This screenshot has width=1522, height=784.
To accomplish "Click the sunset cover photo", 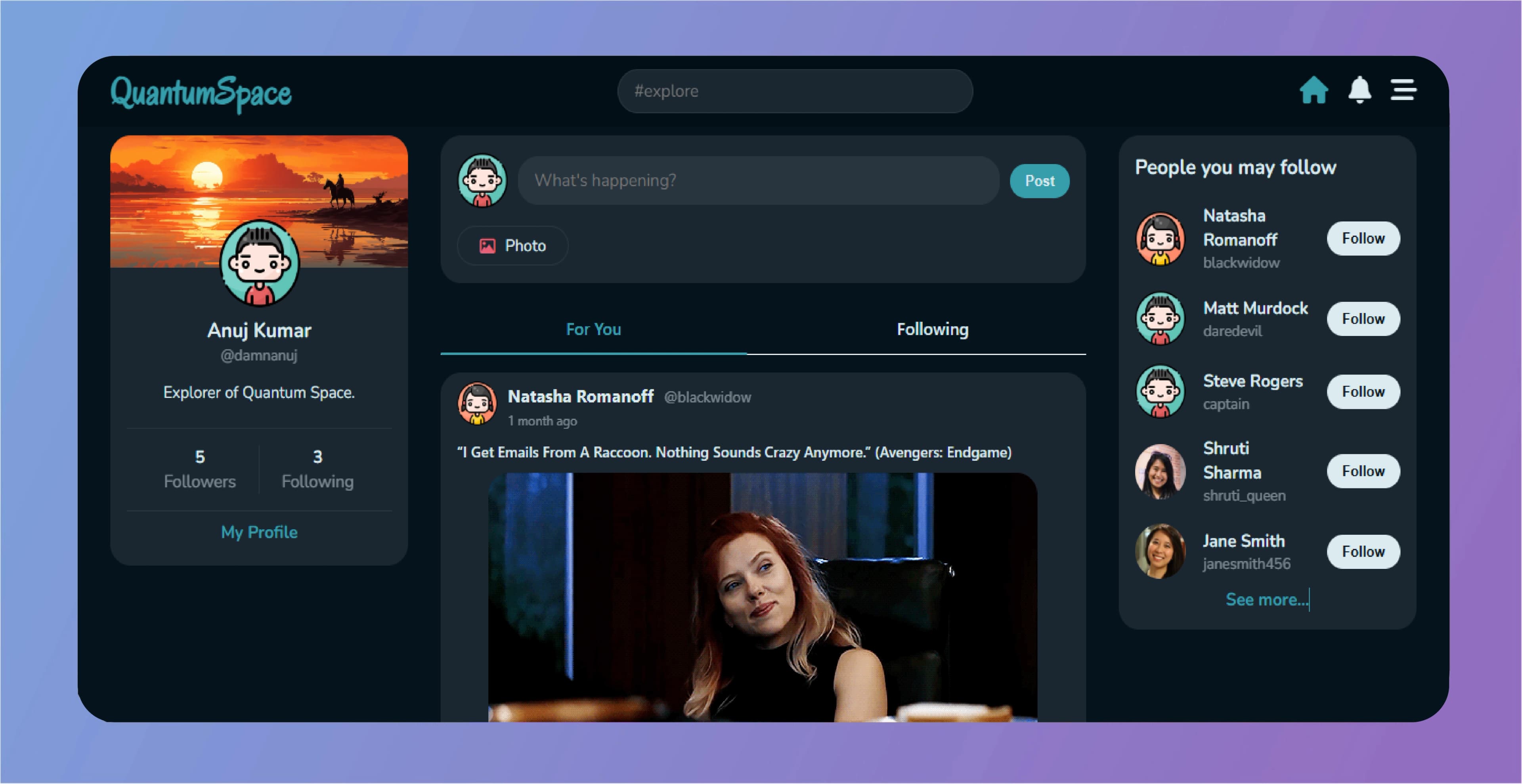I will pos(259,201).
